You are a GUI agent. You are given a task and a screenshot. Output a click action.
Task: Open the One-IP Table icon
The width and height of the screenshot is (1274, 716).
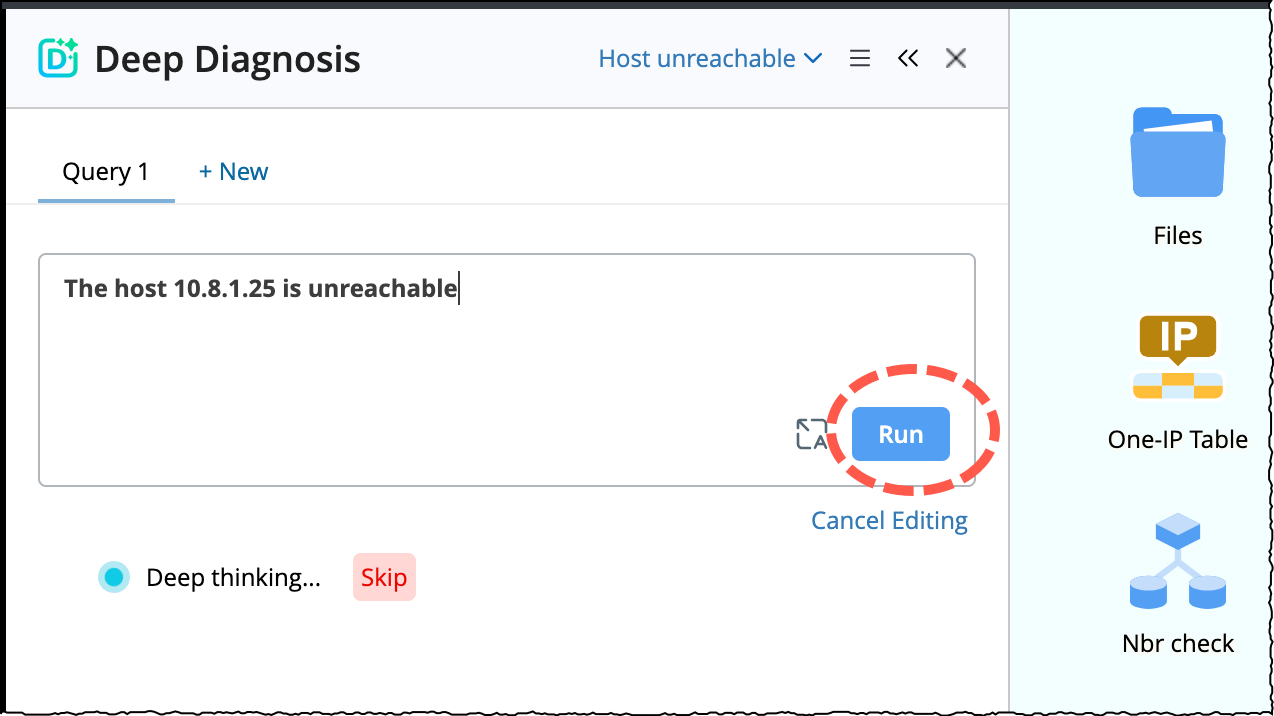[1178, 357]
